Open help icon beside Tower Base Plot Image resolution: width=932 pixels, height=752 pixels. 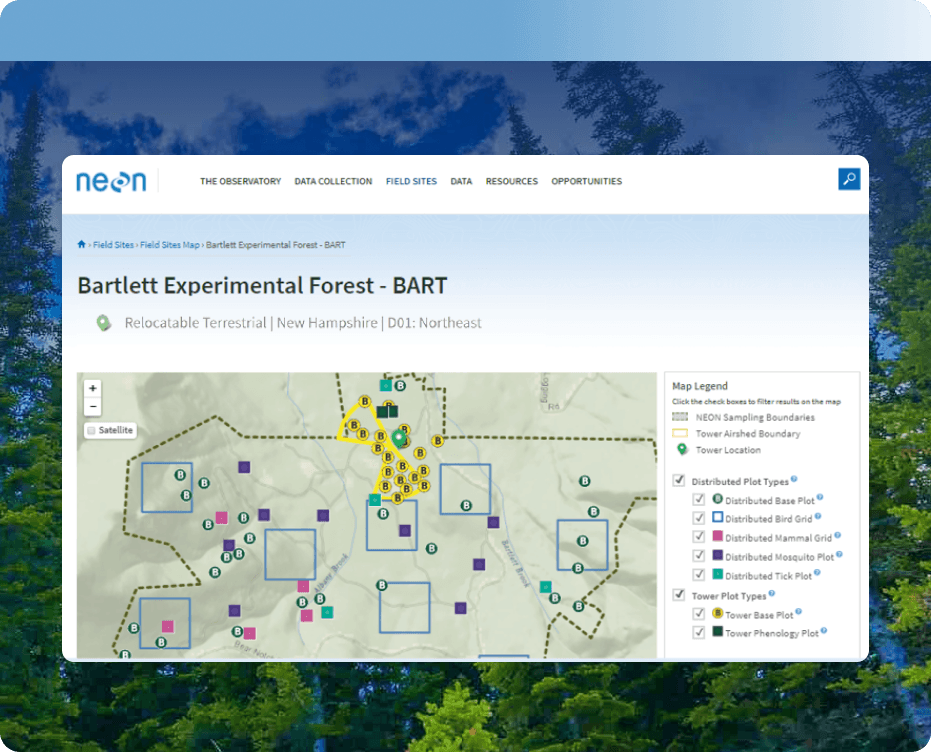pyautogui.click(x=798, y=611)
